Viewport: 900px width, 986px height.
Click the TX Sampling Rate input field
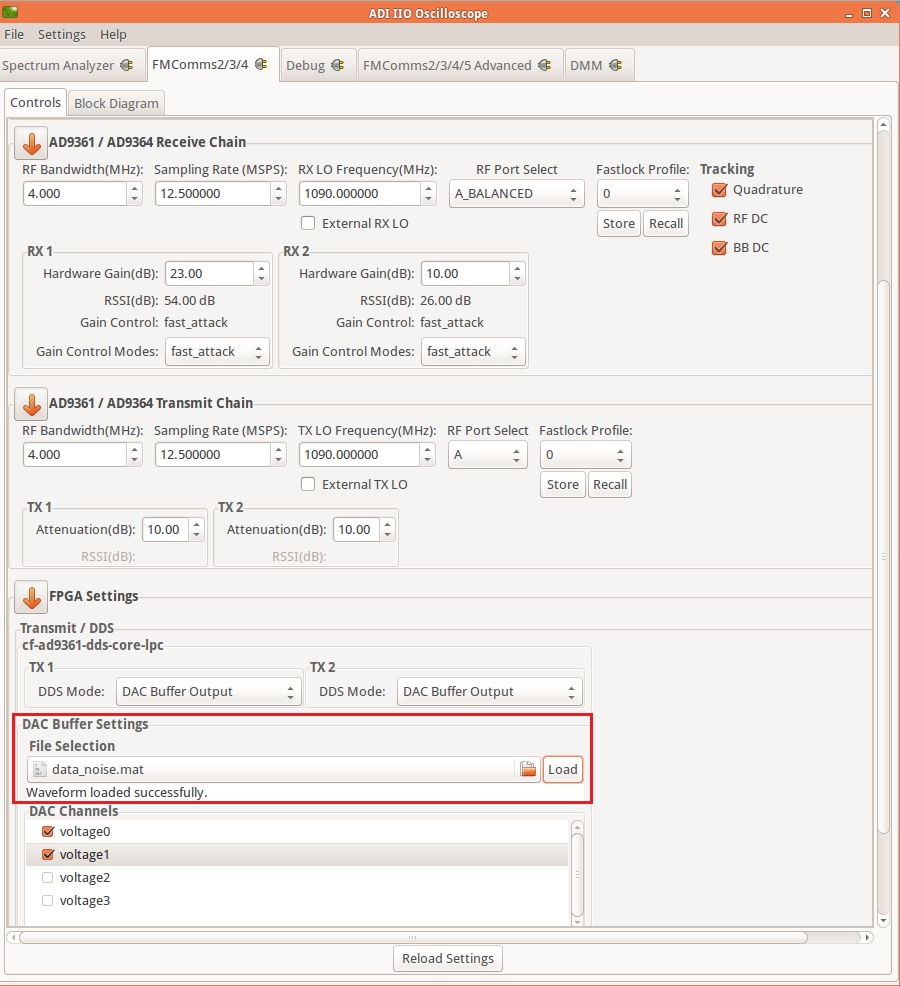tap(213, 455)
